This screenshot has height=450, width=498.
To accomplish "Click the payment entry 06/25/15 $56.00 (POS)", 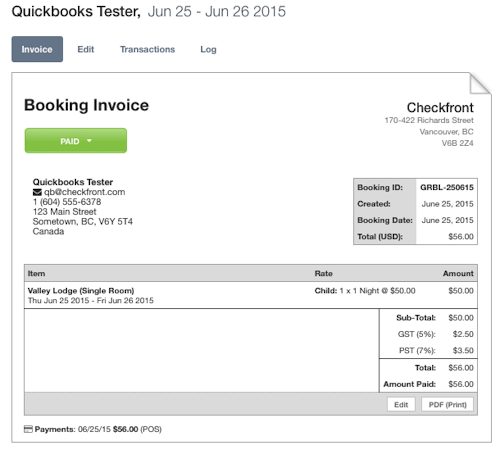I will [x=120, y=429].
